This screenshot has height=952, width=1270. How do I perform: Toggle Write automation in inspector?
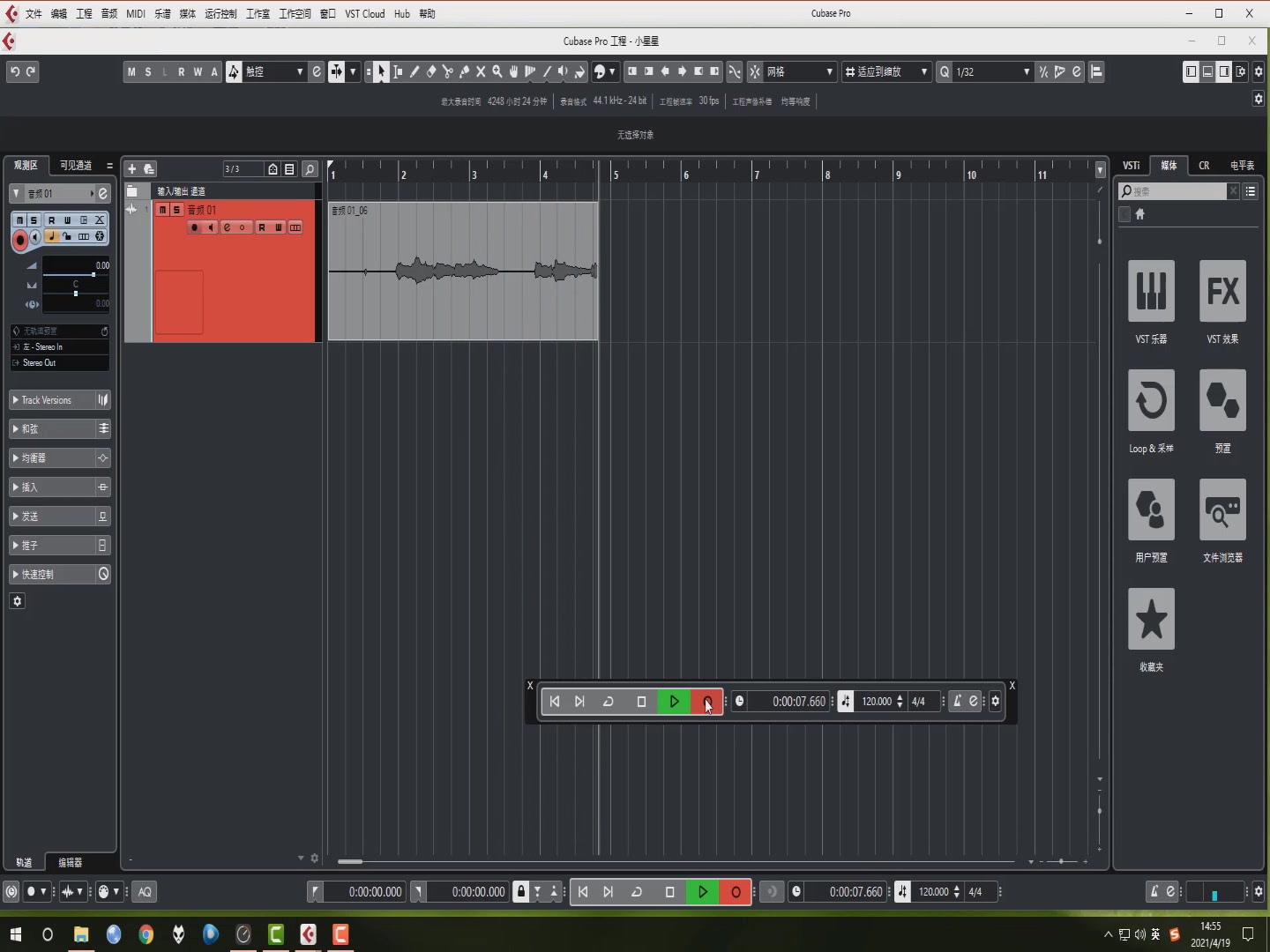[67, 220]
